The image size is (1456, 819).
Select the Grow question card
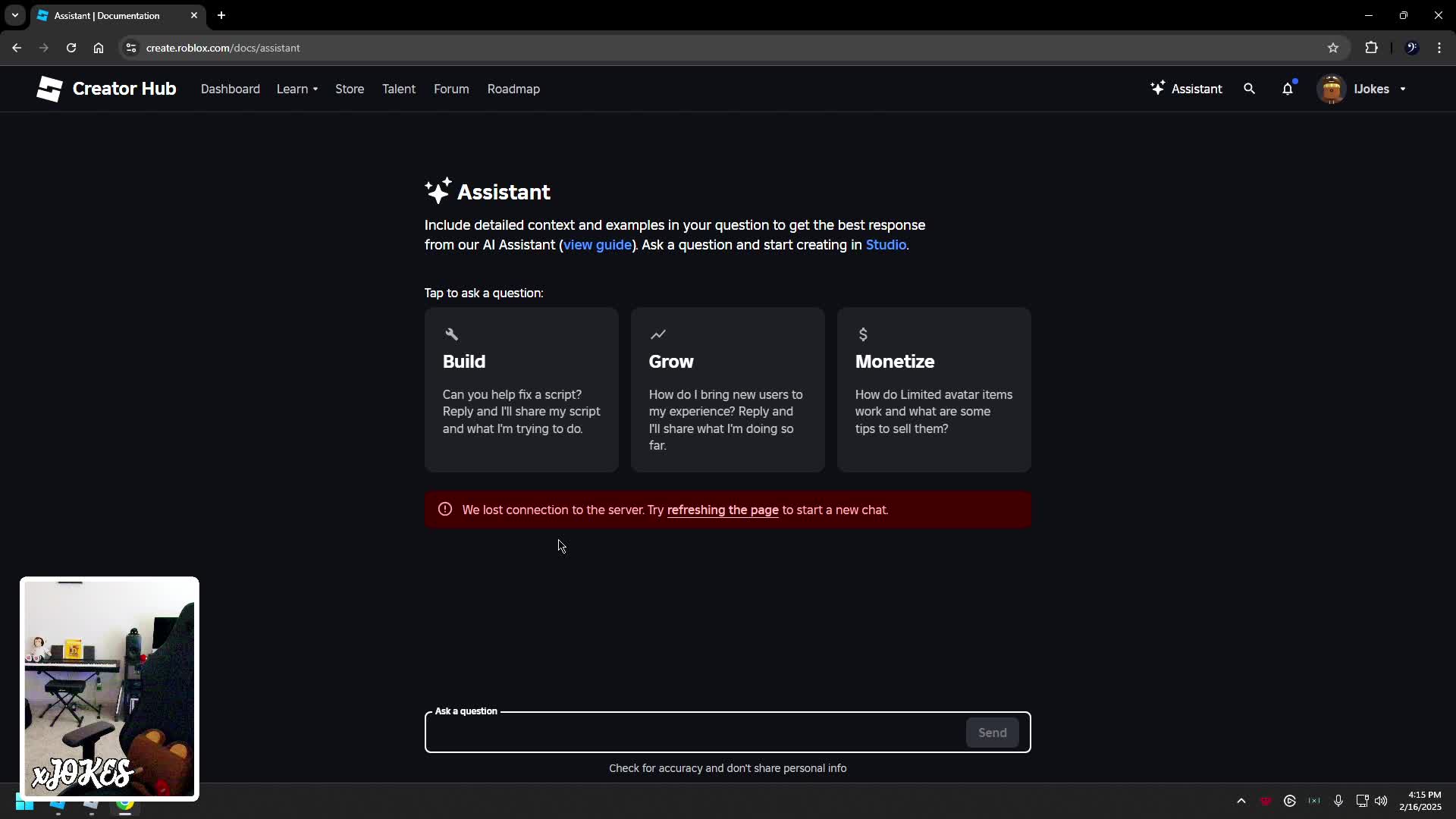(x=728, y=390)
